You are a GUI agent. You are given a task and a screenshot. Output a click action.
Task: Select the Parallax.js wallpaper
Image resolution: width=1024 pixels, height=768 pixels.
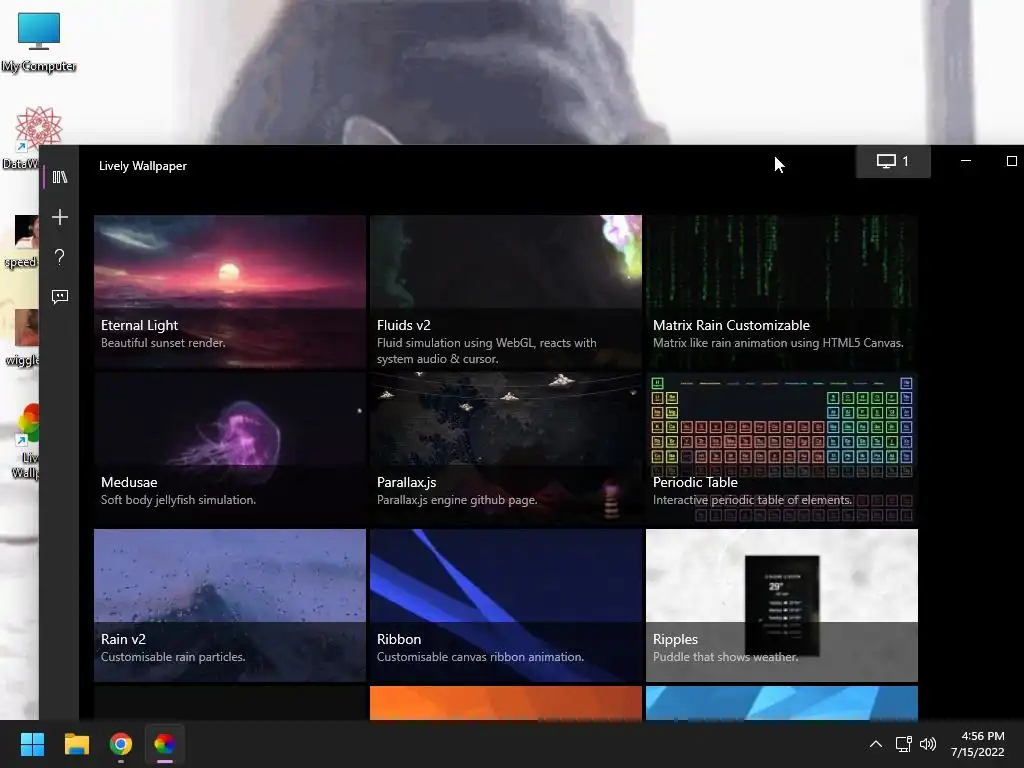click(x=505, y=449)
